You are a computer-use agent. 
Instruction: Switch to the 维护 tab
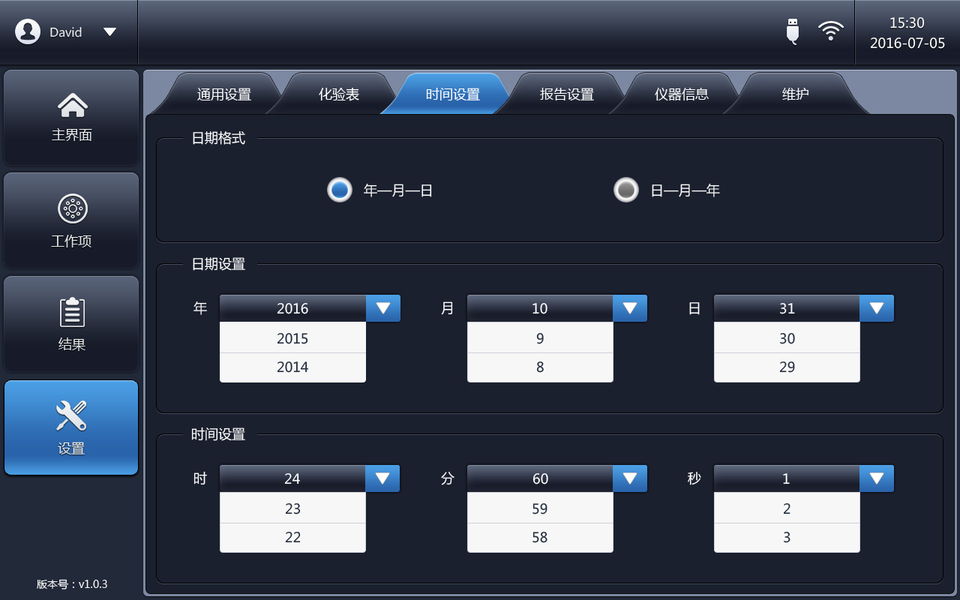point(795,94)
